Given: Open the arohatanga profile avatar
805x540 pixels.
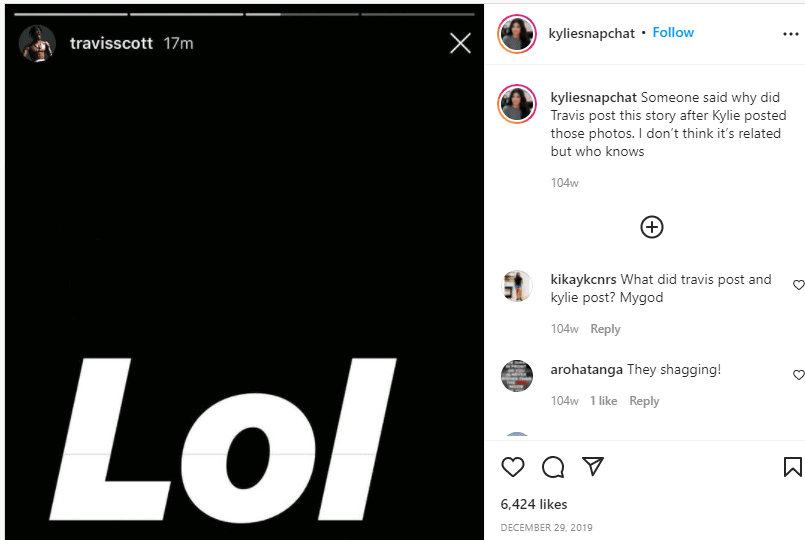Looking at the screenshot, I should click(x=517, y=376).
